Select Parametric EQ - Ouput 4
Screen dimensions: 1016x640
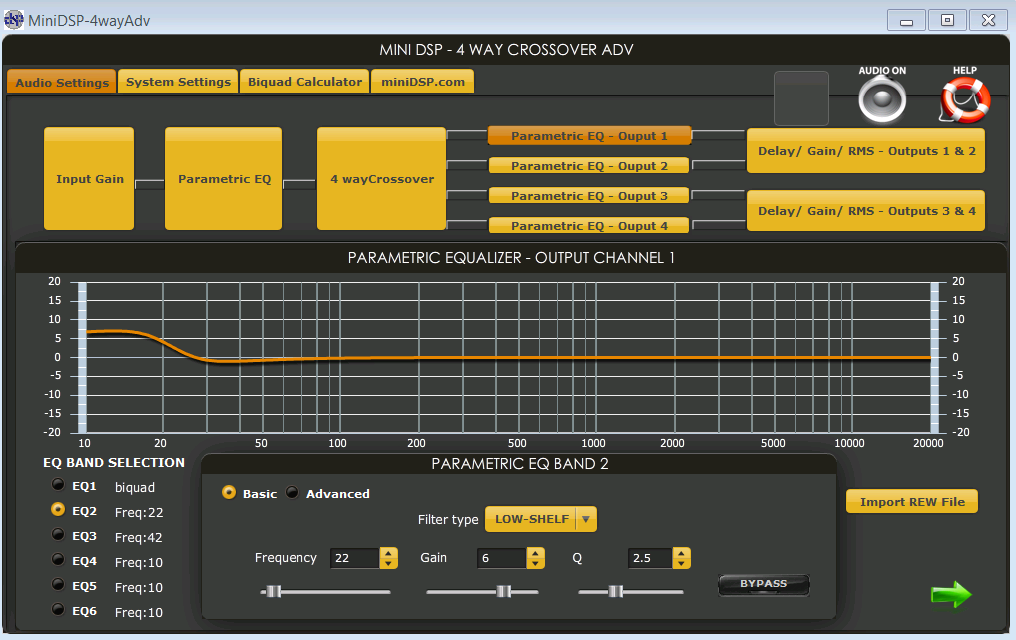[x=589, y=225]
